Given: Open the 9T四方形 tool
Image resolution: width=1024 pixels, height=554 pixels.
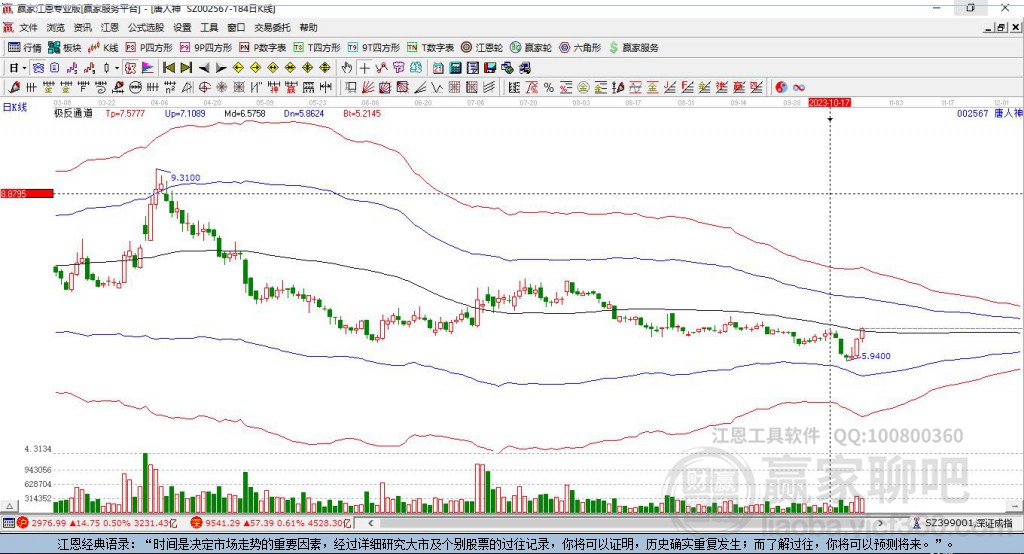Looking at the screenshot, I should tap(374, 48).
